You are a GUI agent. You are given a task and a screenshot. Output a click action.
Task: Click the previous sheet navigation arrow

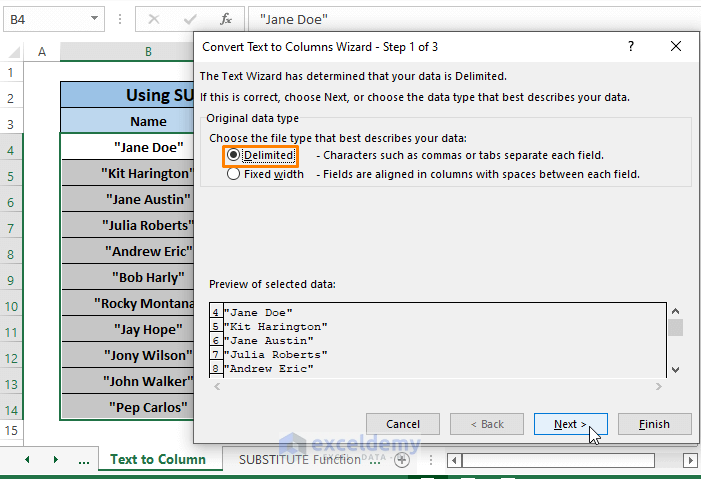tap(27, 459)
